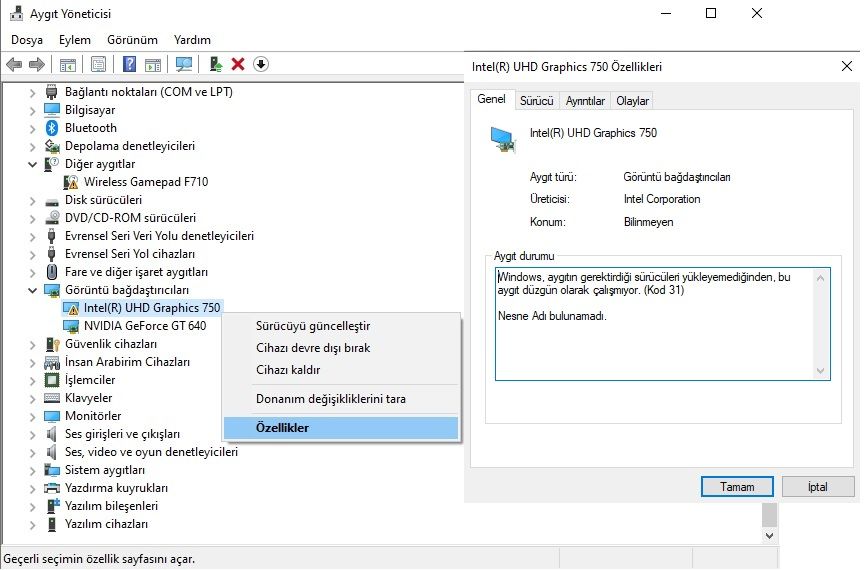The height and width of the screenshot is (570, 864).
Task: Click the device status scroll up arrow
Action: click(x=820, y=278)
